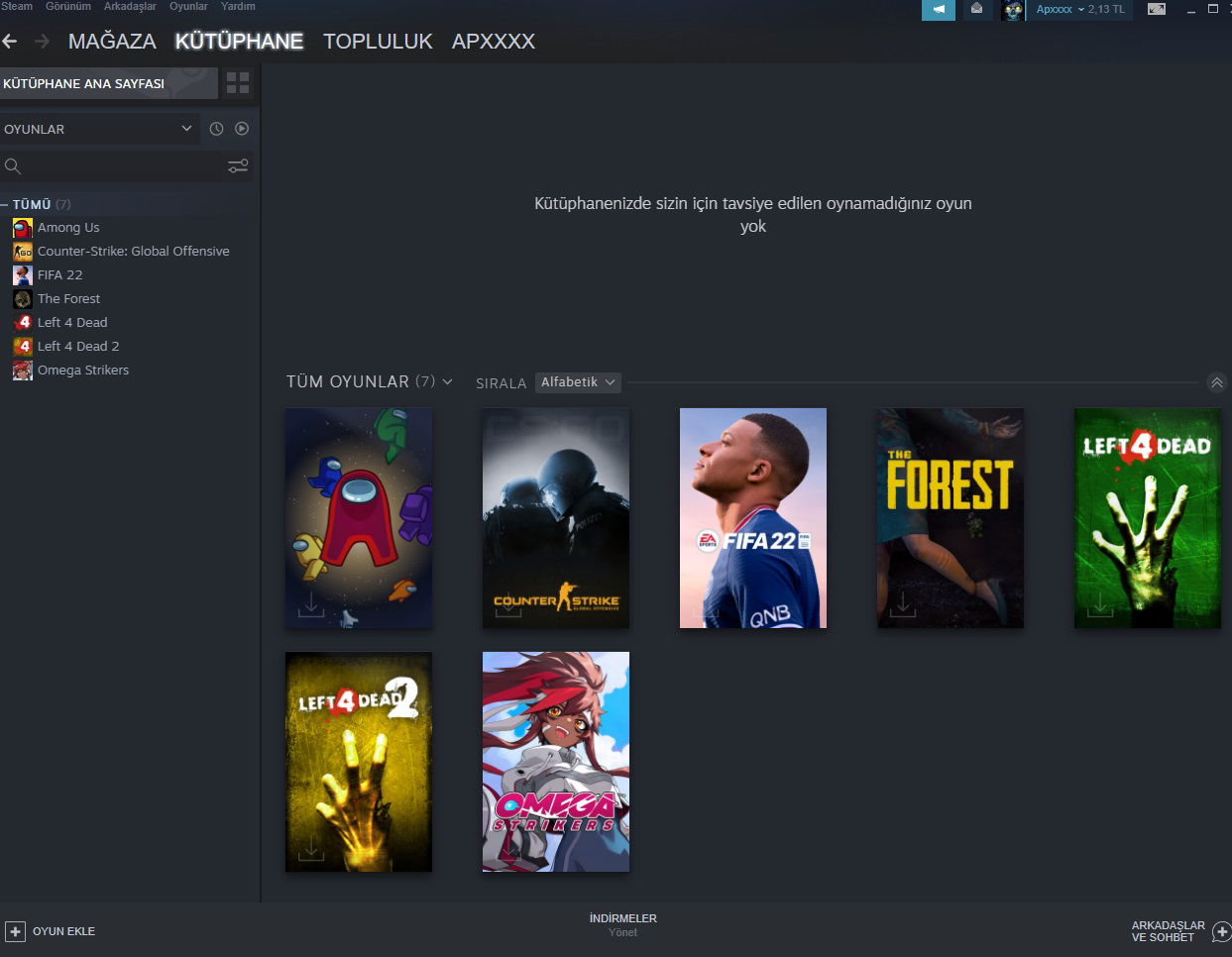Collapse the TÜMÜ games group
This screenshot has width=1232, height=957.
pyautogui.click(x=5, y=204)
